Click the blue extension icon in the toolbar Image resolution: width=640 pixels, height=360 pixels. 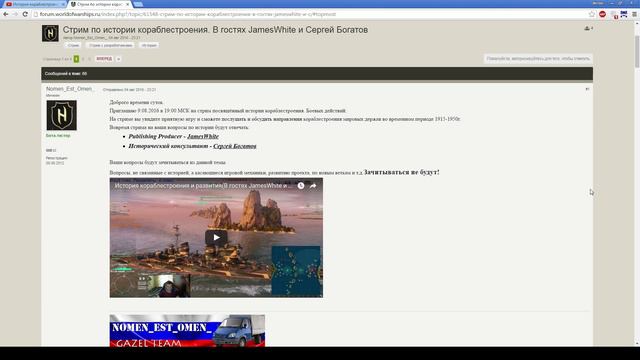(624, 14)
